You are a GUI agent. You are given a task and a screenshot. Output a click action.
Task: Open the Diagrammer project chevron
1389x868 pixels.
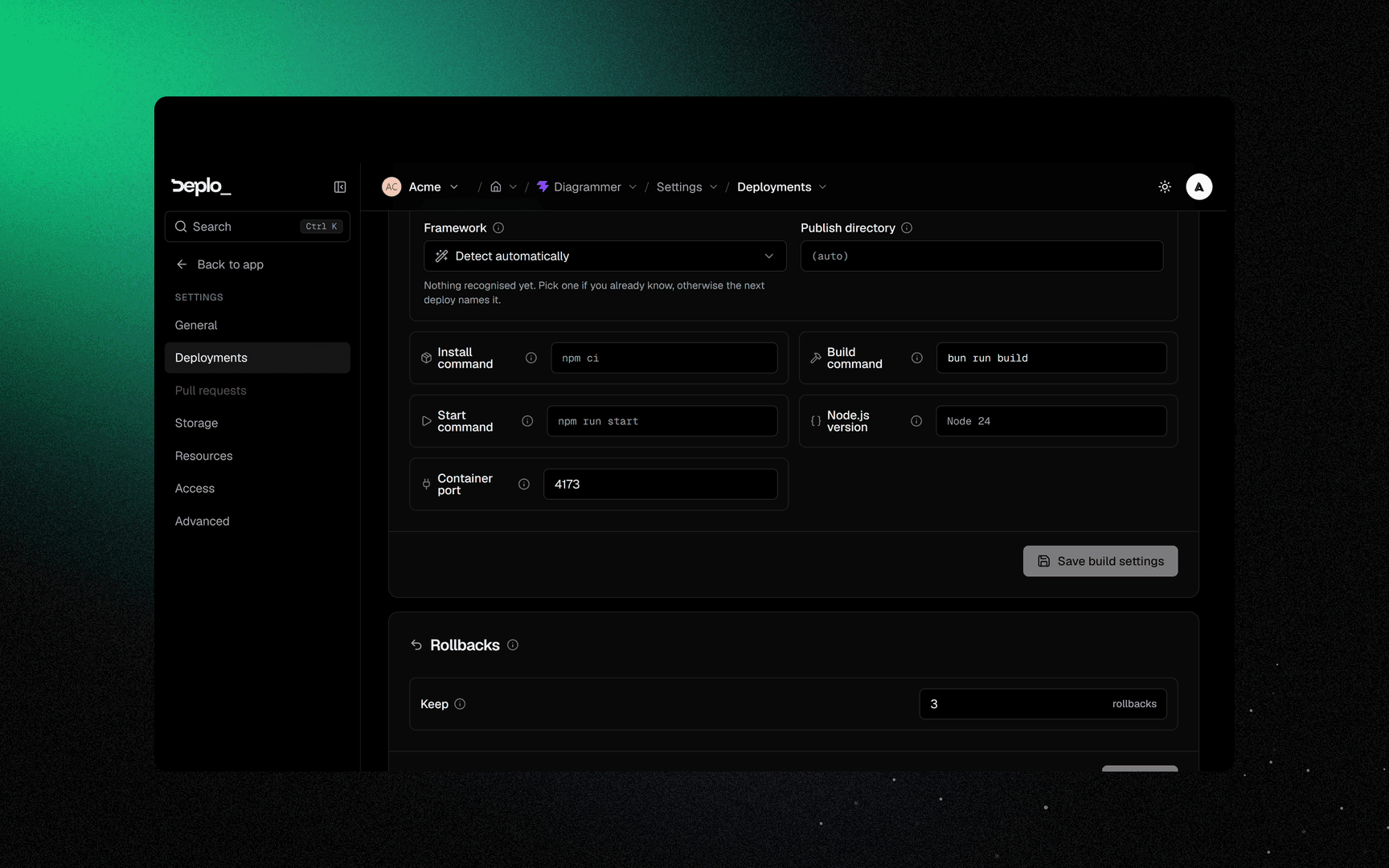click(633, 186)
